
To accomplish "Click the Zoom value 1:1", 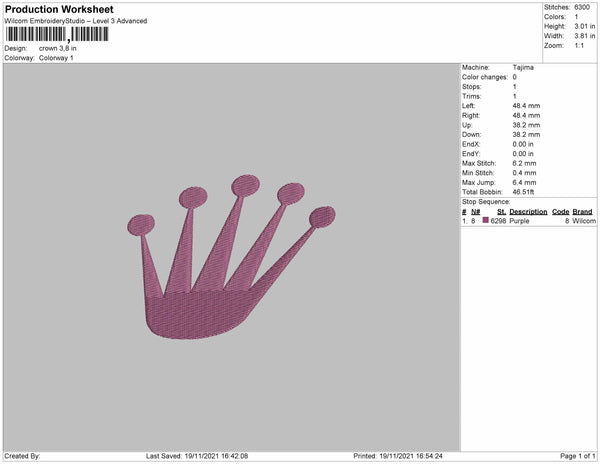I will 579,46.
